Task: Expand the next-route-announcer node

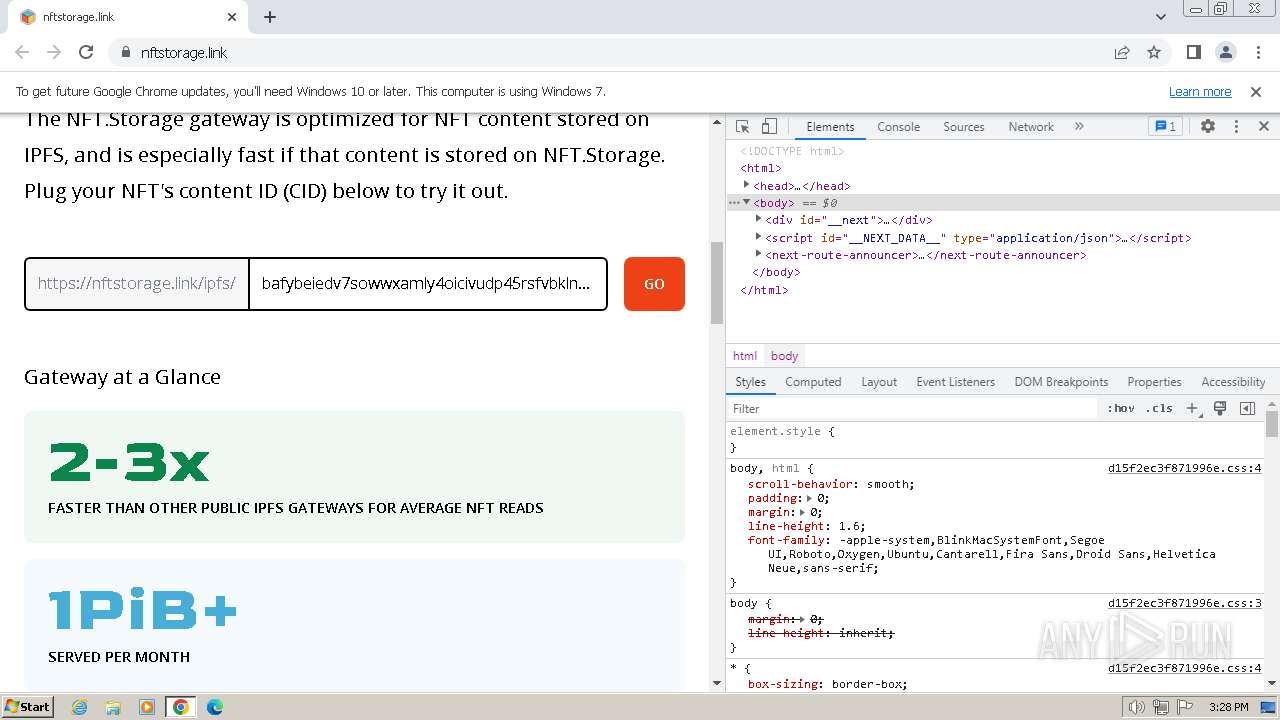Action: click(x=758, y=255)
